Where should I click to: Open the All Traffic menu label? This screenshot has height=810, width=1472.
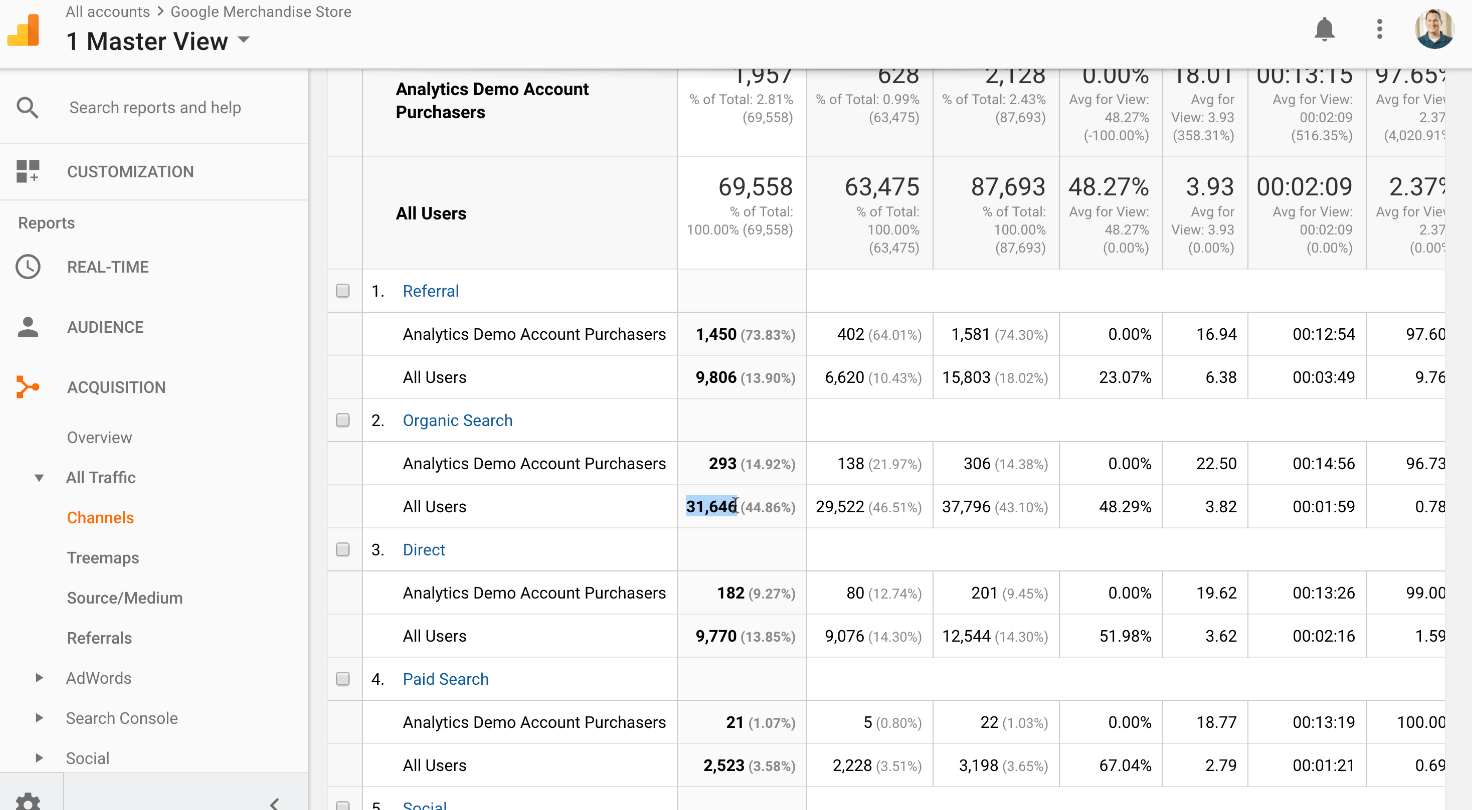[101, 478]
